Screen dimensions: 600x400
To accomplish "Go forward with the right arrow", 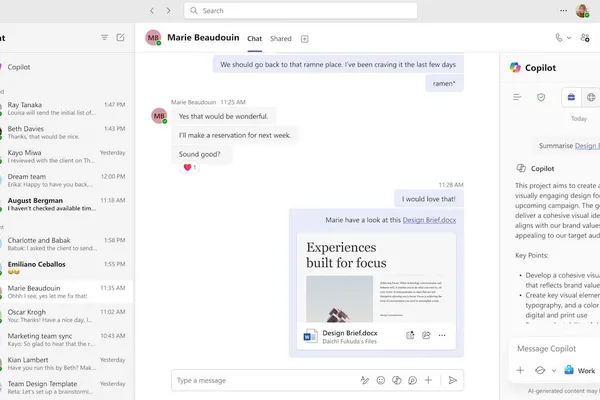I will (168, 11).
